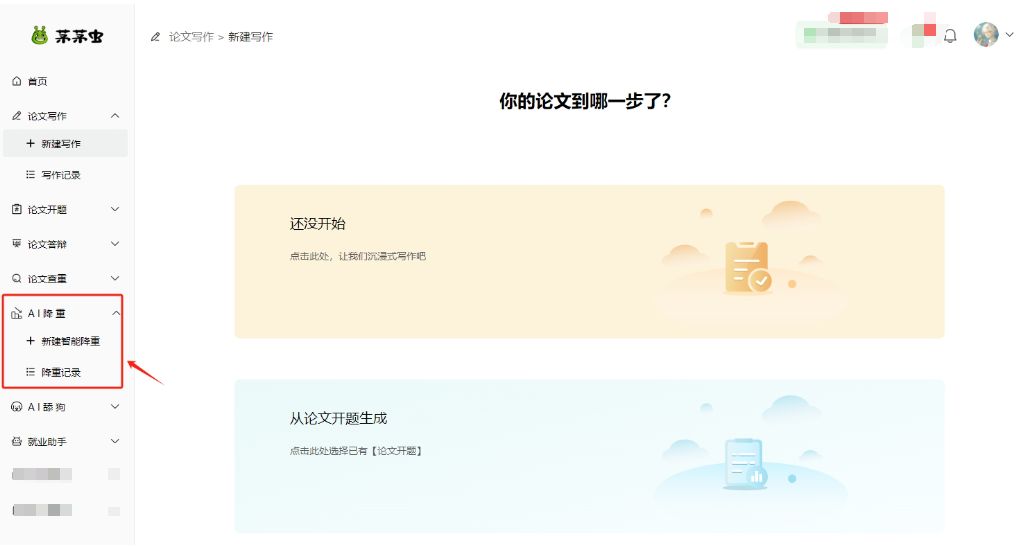Click the pen icon in the breadcrumb
This screenshot has width=1032, height=546.
(x=155, y=37)
